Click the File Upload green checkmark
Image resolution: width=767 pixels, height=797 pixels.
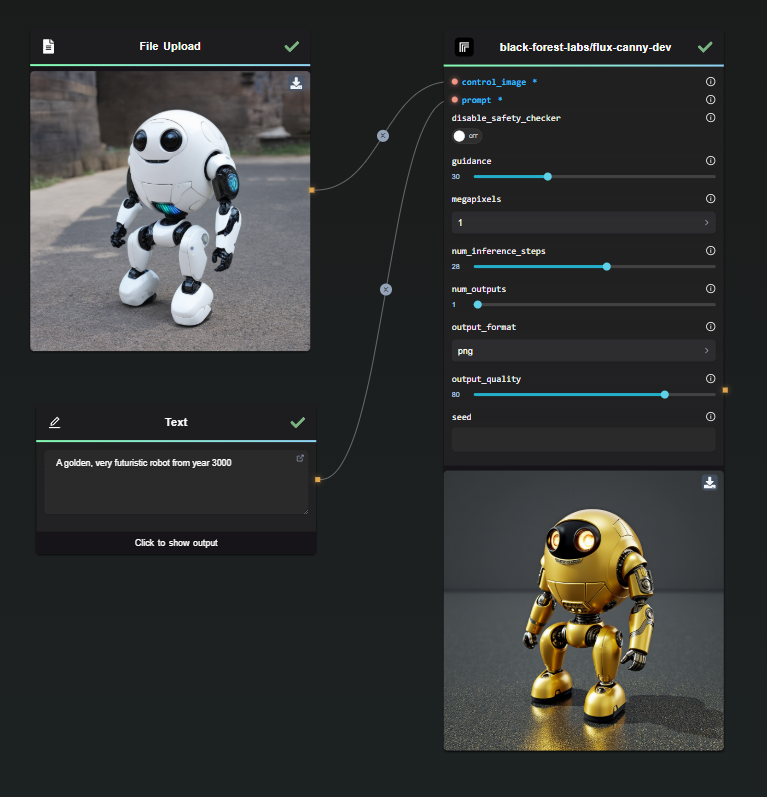click(x=292, y=47)
